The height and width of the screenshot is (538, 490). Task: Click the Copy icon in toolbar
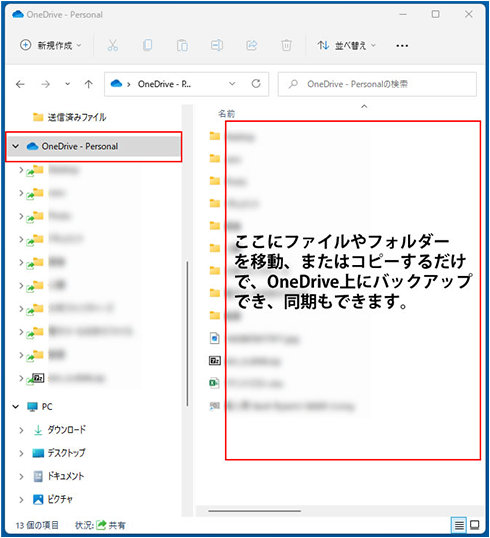[148, 45]
